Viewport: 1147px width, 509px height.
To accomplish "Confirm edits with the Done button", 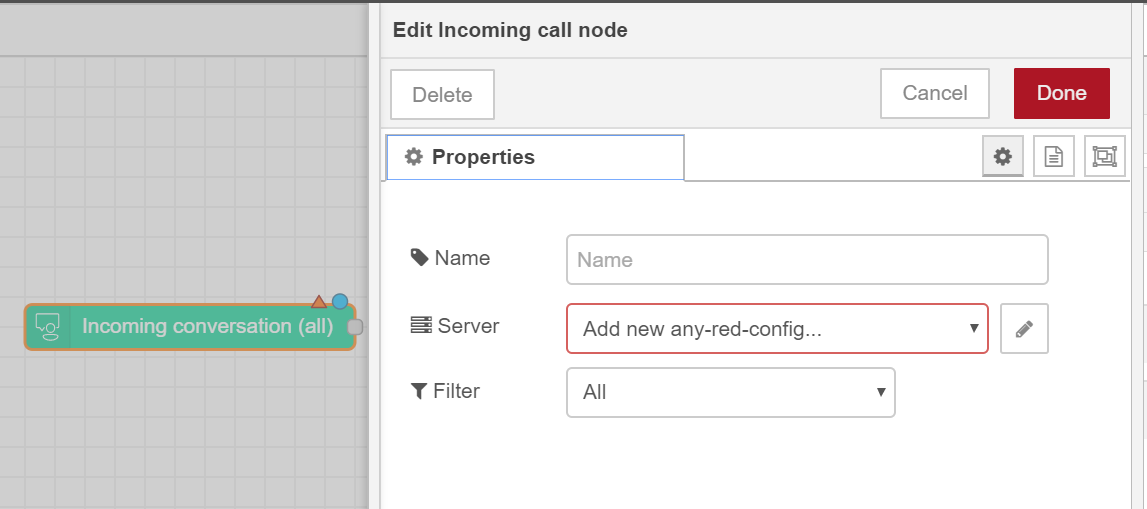I will click(1061, 94).
